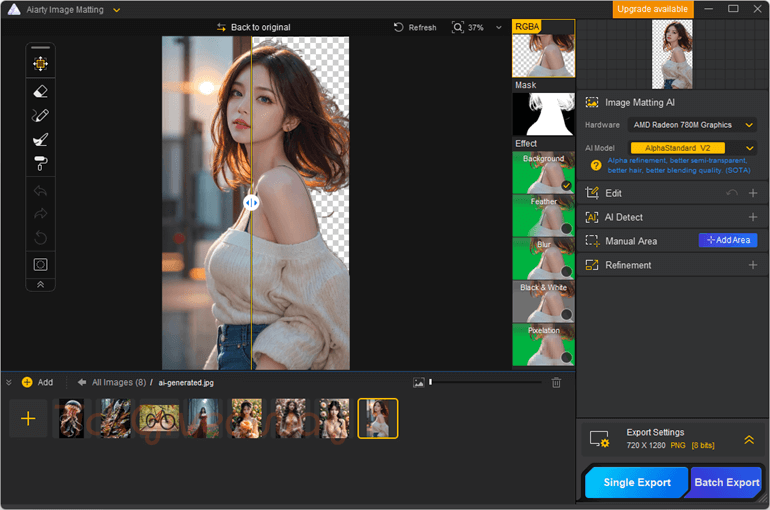Image resolution: width=770 pixels, height=510 pixels.
Task: Enable the Feather effect
Action: (566, 228)
